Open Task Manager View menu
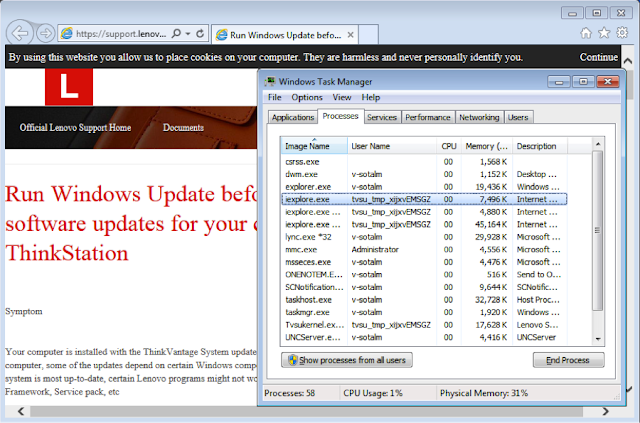Image resolution: width=640 pixels, height=423 pixels. [x=342, y=97]
